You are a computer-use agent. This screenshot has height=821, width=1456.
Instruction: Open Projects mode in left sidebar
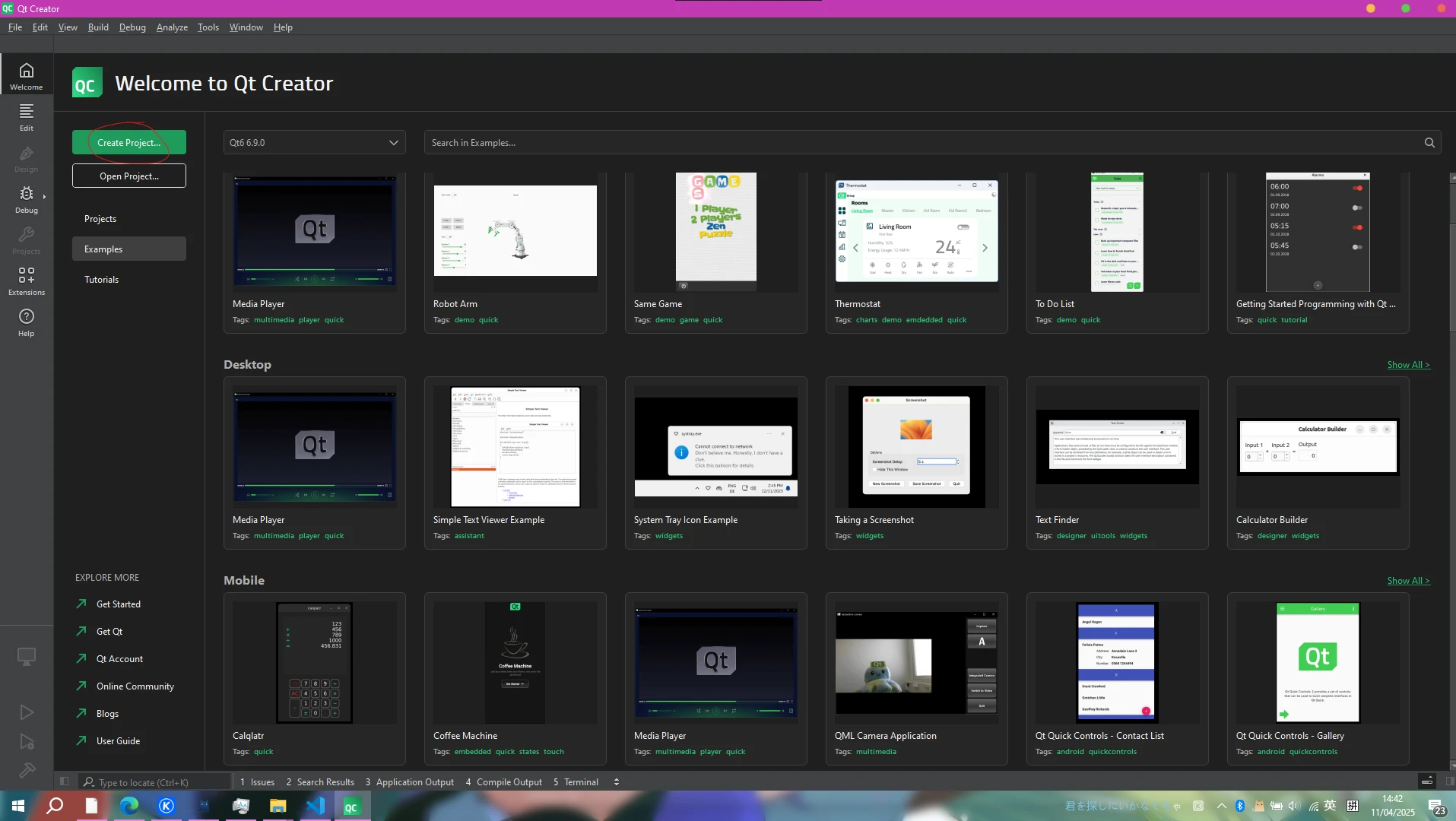point(27,240)
